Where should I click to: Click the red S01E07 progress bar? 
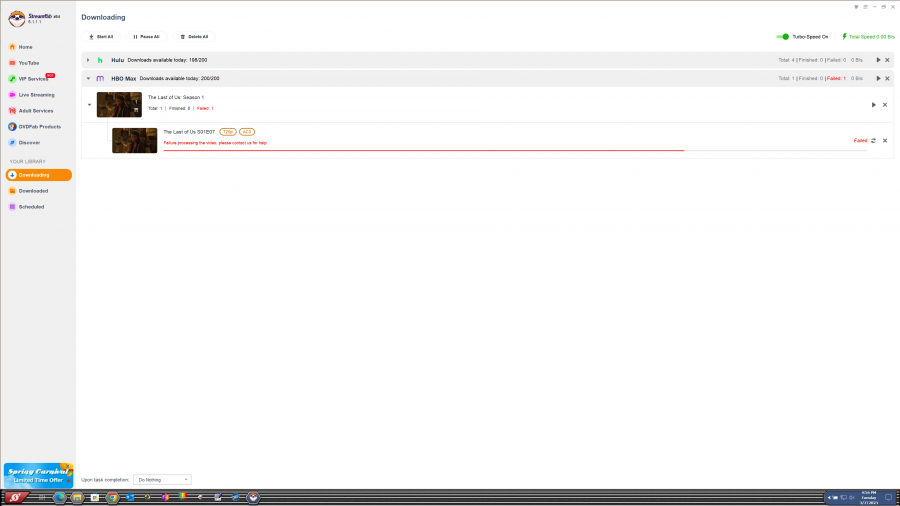[424, 150]
